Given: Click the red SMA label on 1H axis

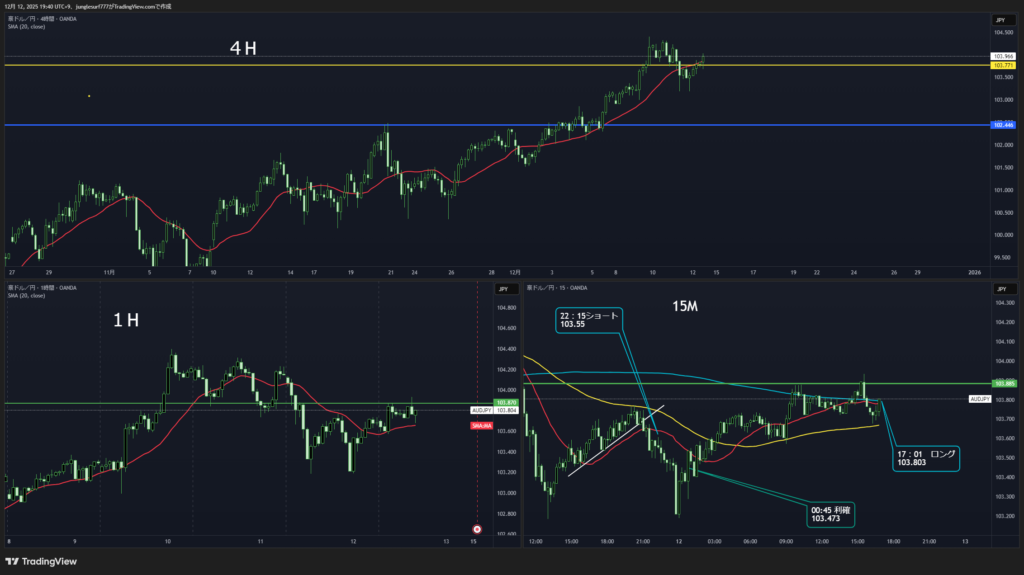Looking at the screenshot, I should (x=480, y=425).
